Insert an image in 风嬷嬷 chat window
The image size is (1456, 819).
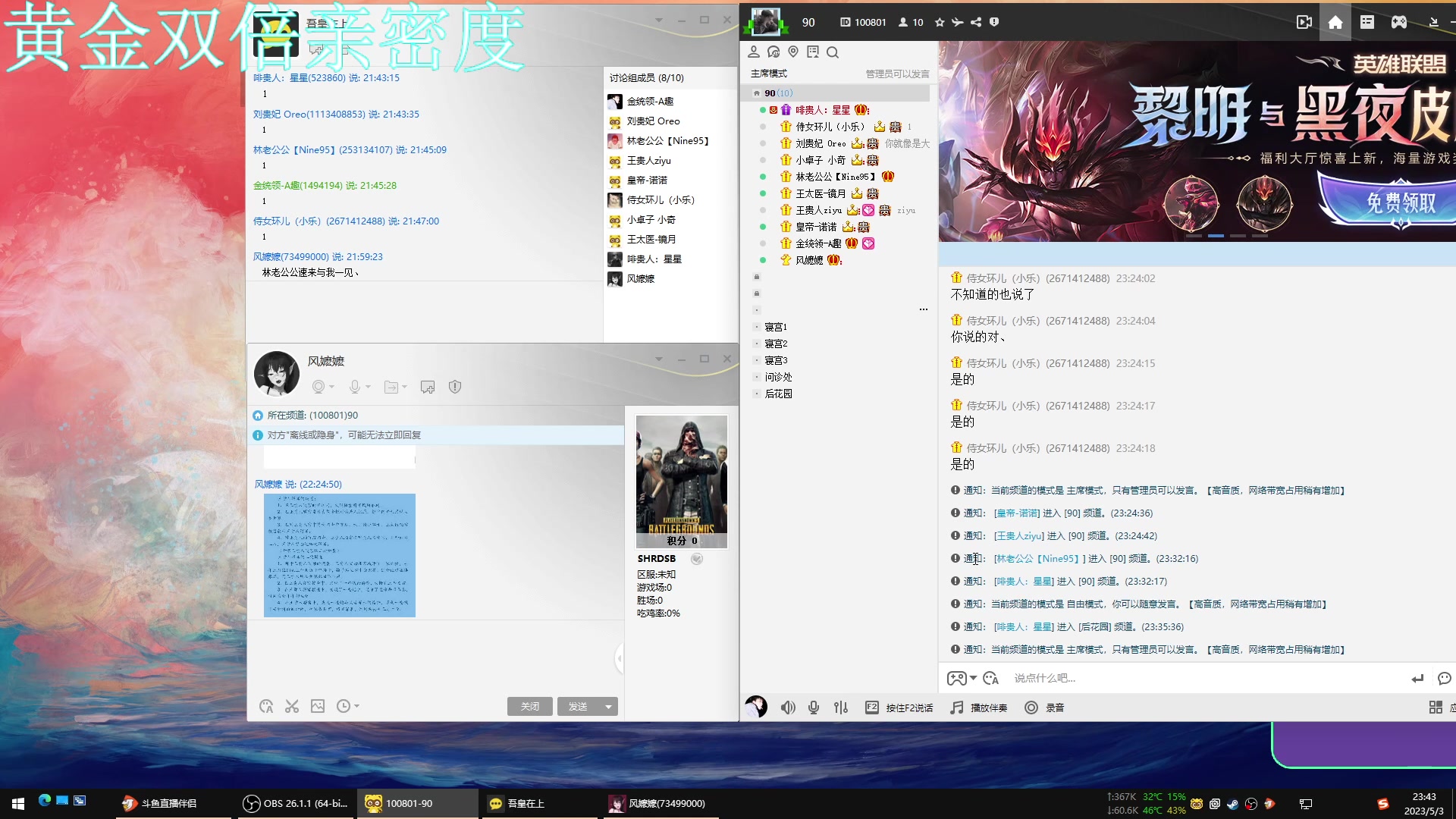click(318, 706)
